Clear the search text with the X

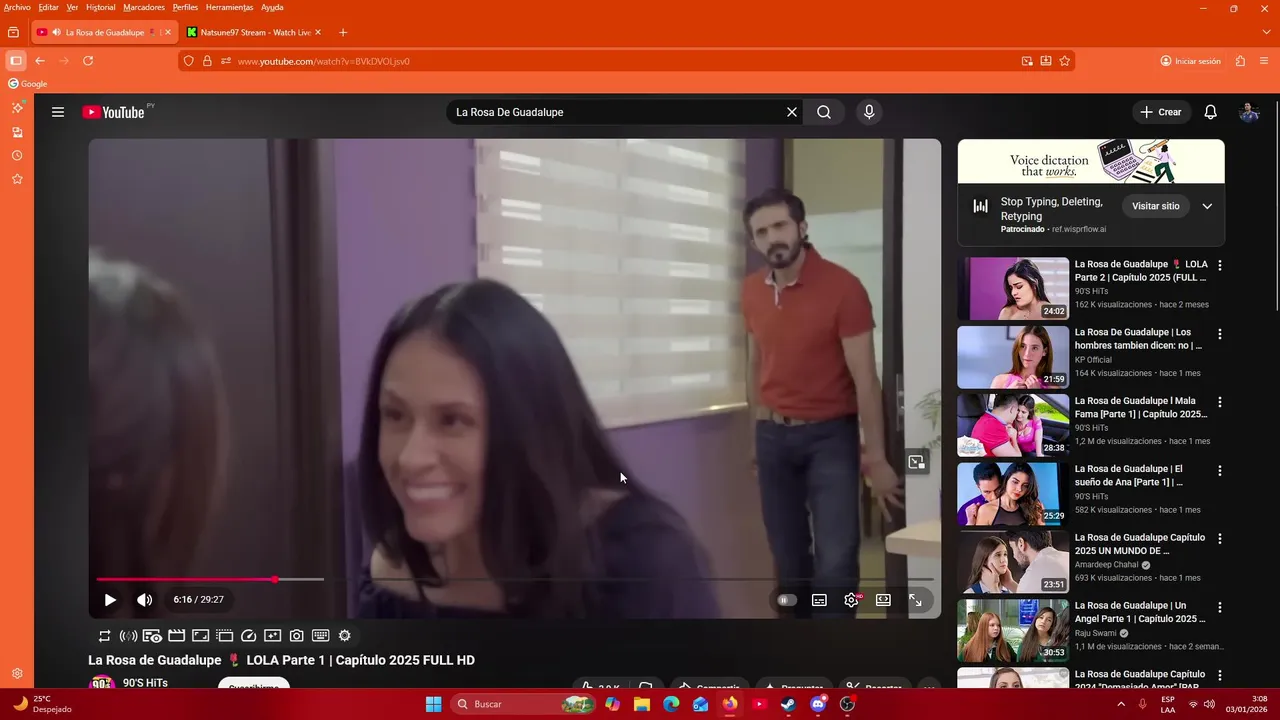[792, 112]
